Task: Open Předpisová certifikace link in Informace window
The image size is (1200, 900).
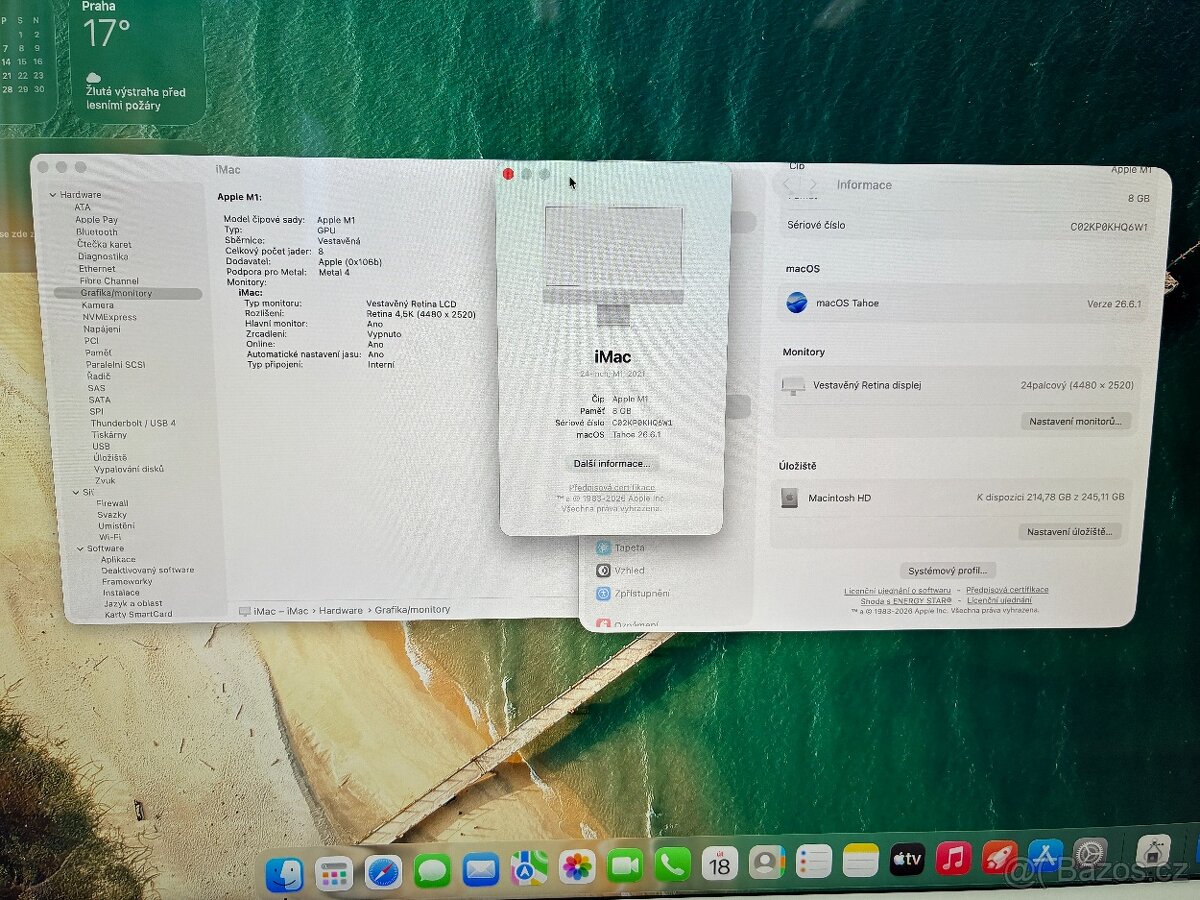Action: (x=1007, y=590)
